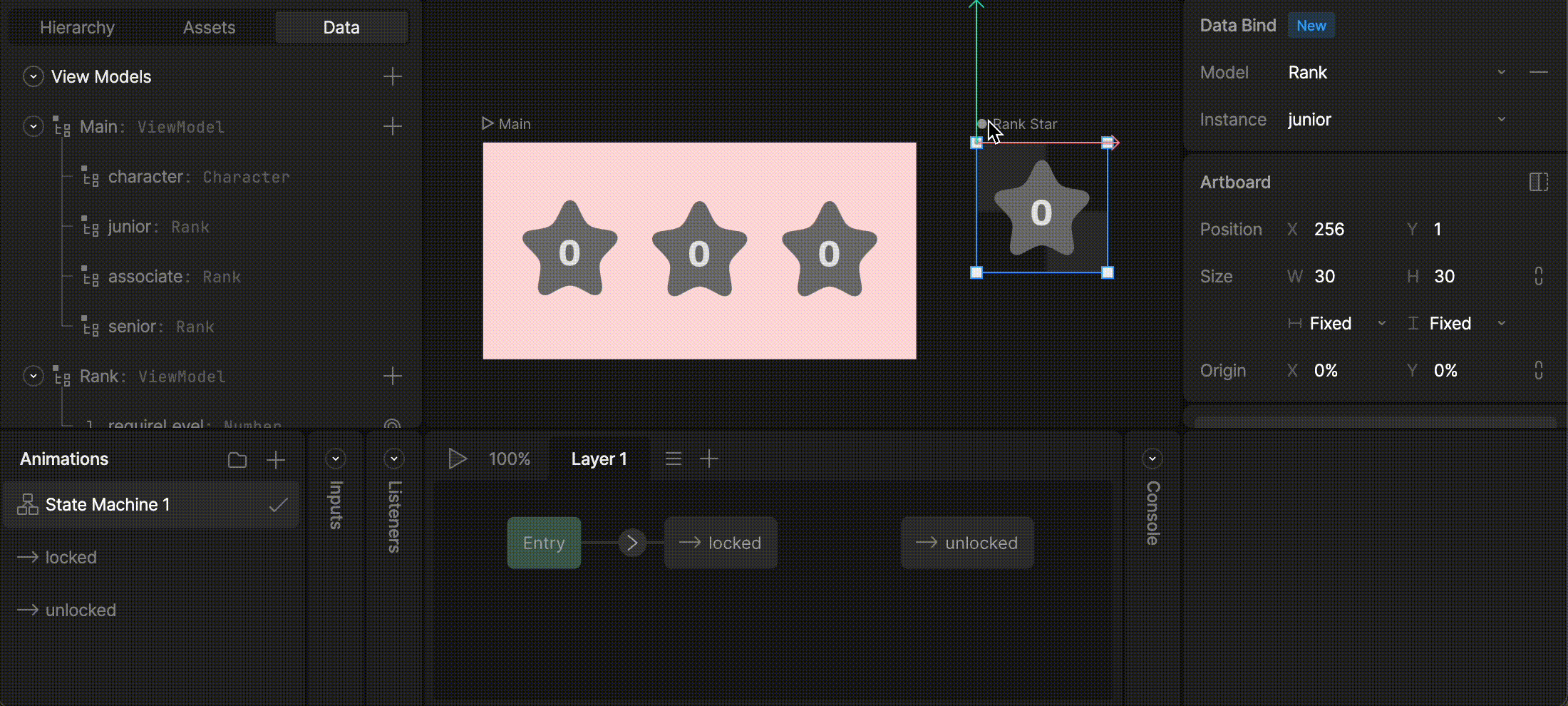Add a new state machine layer
1568x706 pixels.
pyautogui.click(x=709, y=459)
